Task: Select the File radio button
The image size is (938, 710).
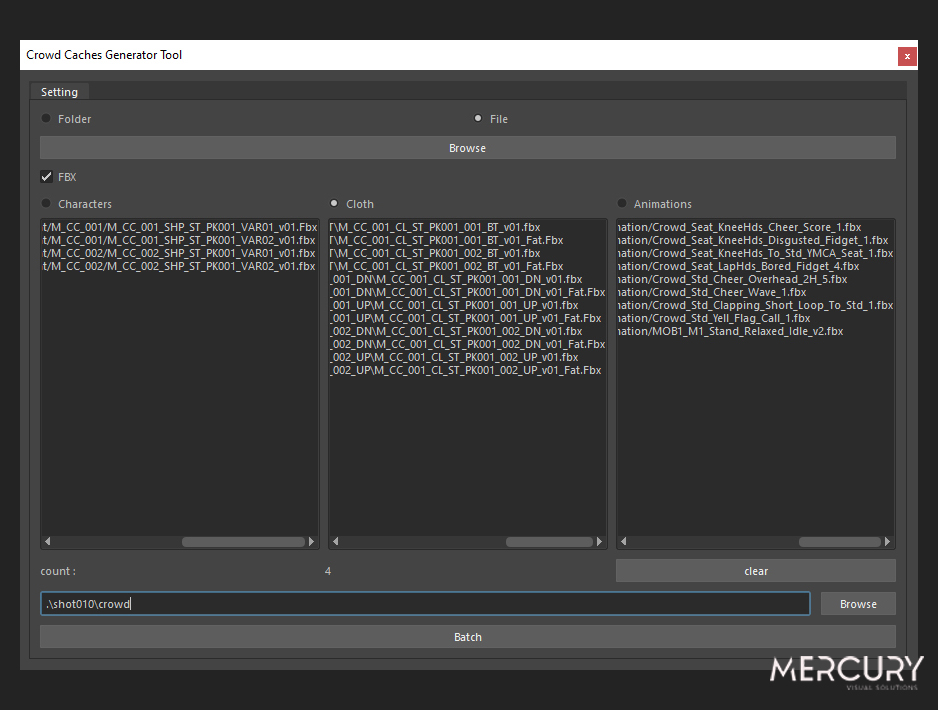Action: coord(478,119)
